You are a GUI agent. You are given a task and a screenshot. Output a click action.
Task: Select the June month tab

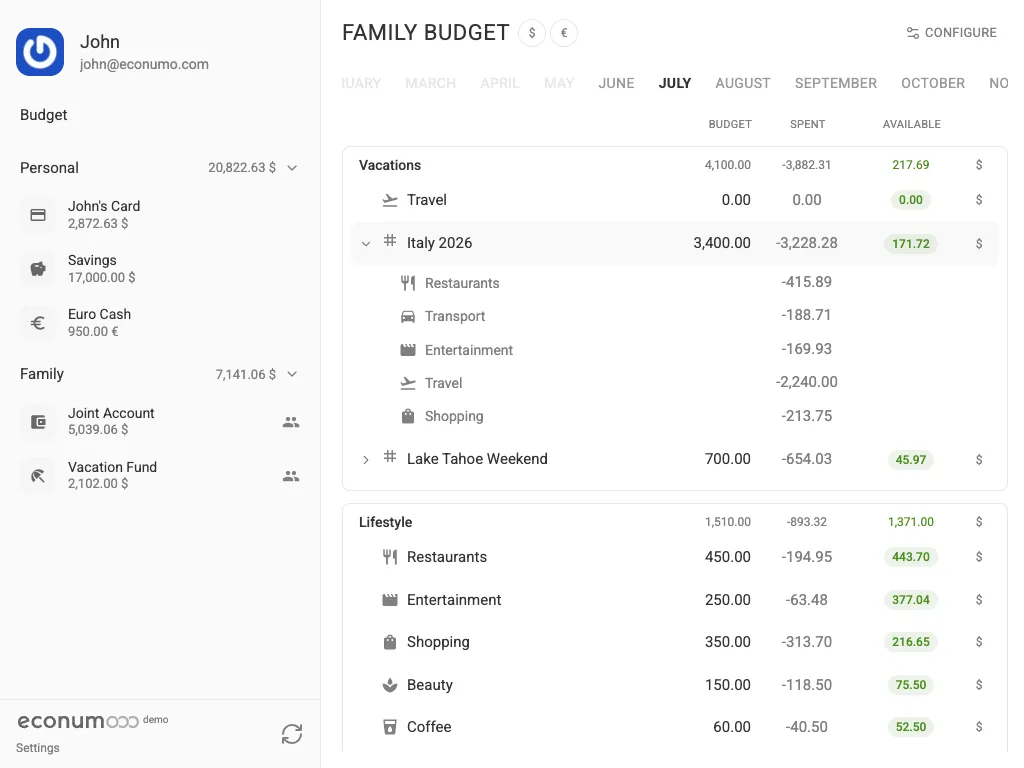616,83
